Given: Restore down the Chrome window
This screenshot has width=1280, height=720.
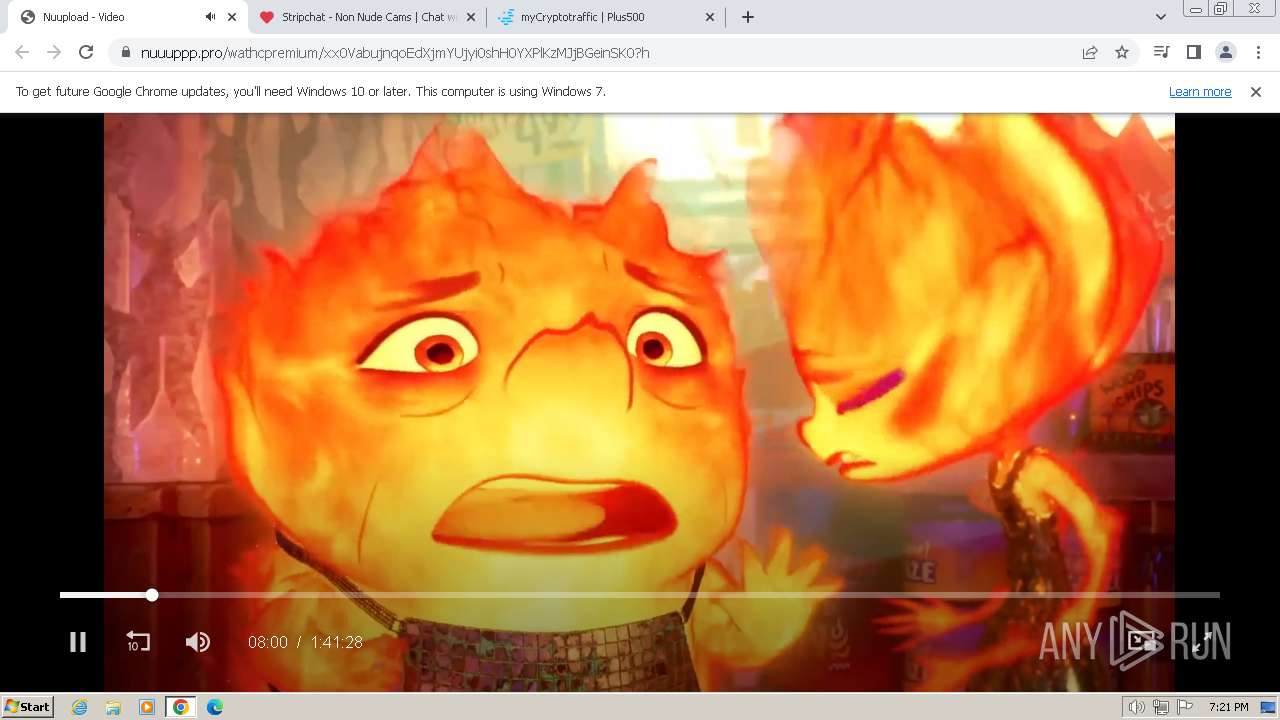Looking at the screenshot, I should (x=1221, y=9).
